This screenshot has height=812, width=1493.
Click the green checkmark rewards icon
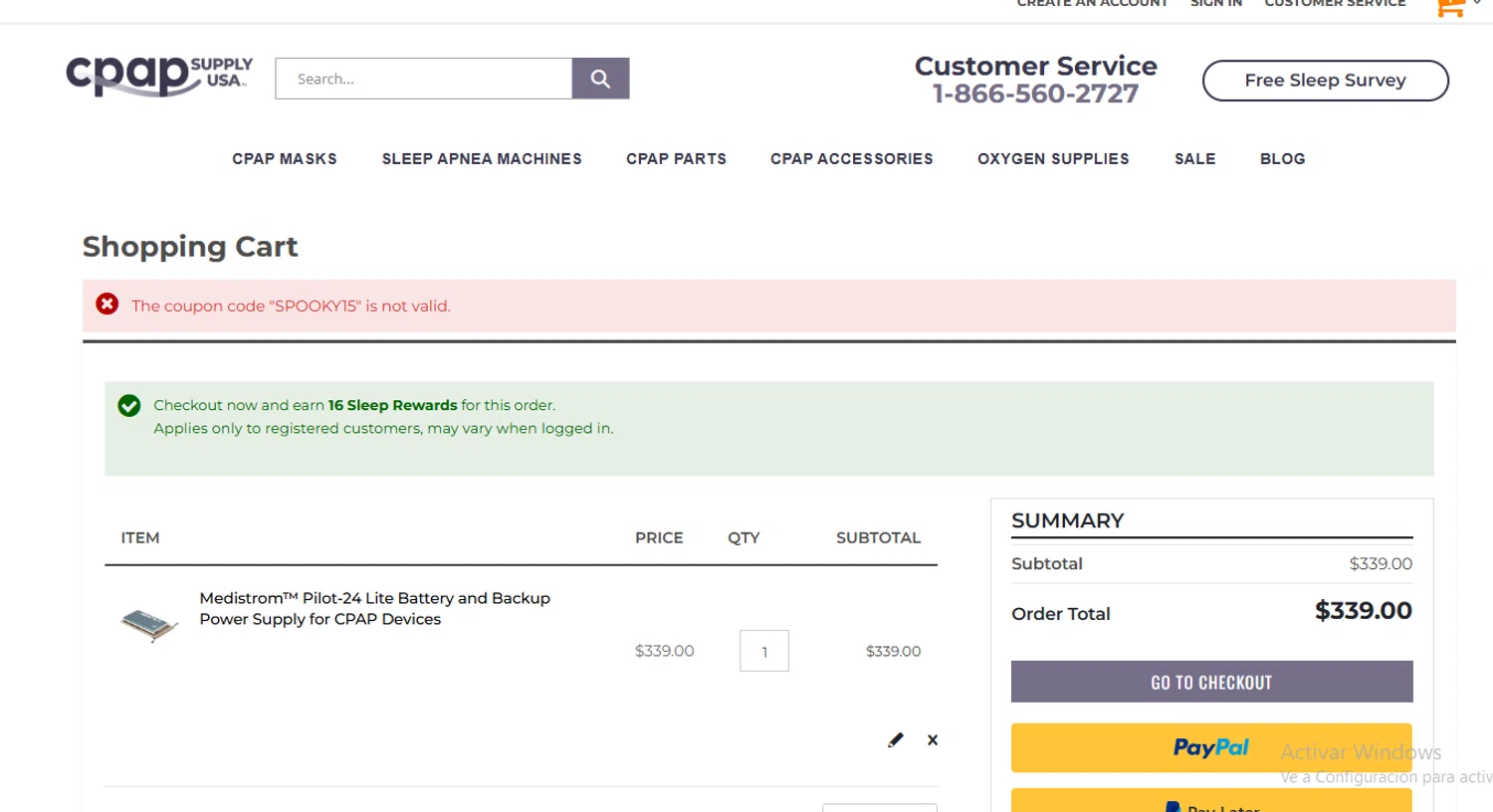pos(129,405)
